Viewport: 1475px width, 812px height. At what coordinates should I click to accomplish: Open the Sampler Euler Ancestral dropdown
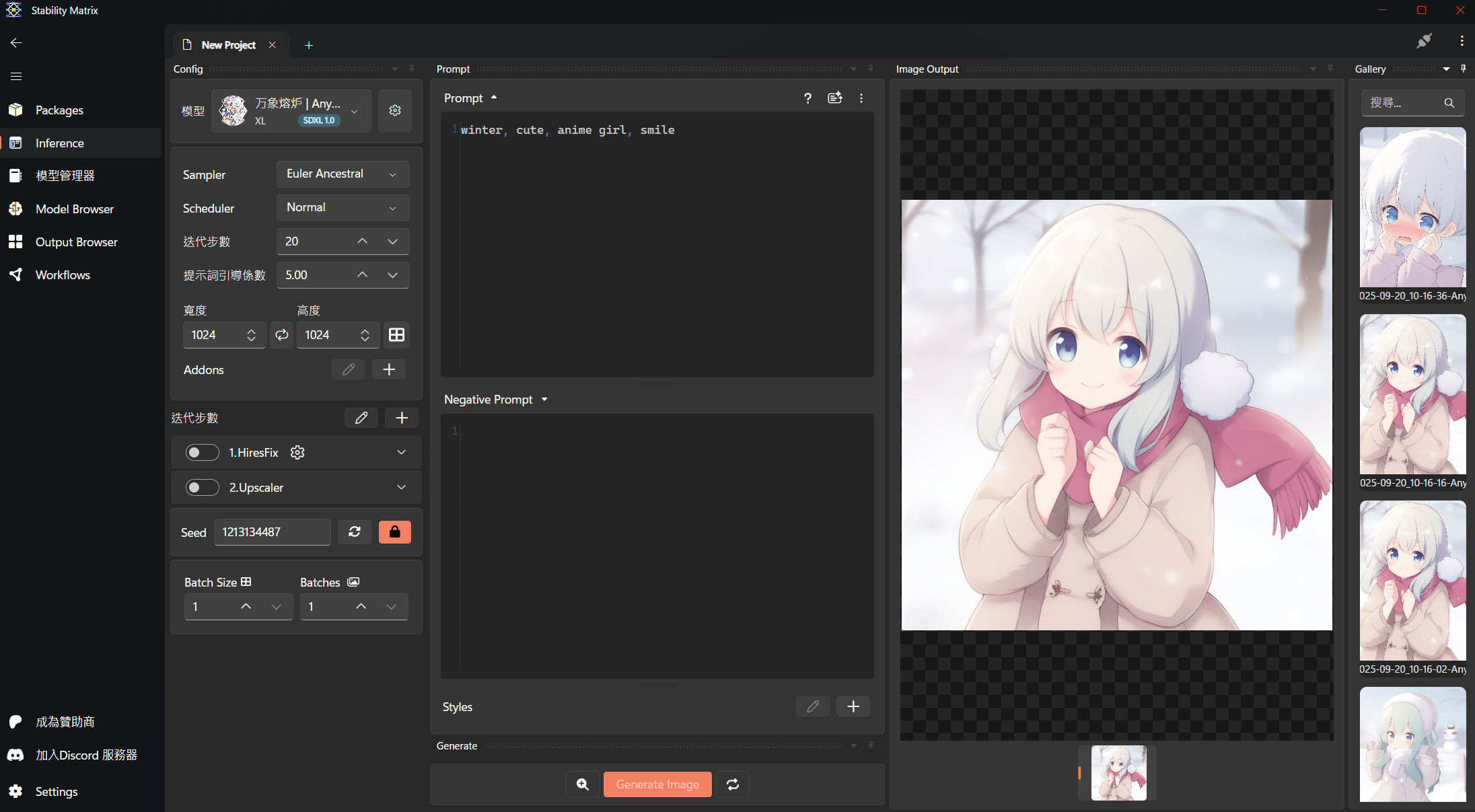[x=343, y=174]
